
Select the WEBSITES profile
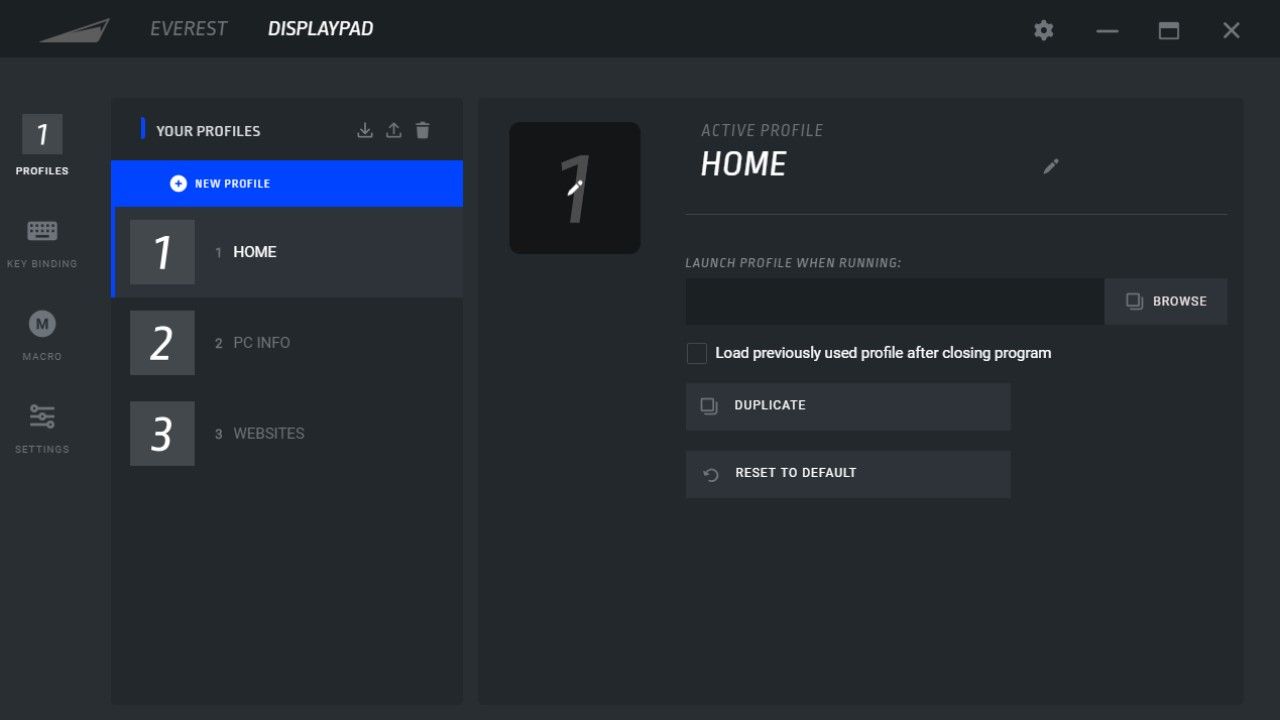(x=287, y=434)
